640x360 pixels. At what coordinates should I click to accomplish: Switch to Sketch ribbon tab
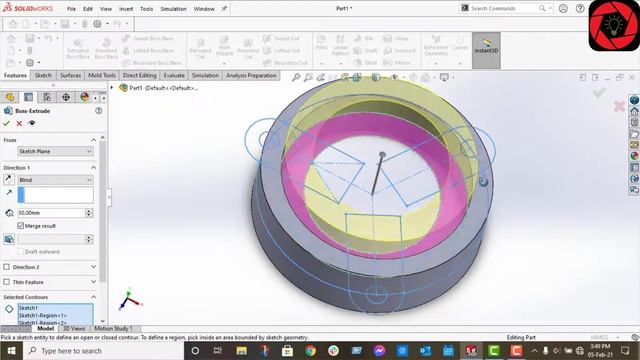point(43,76)
